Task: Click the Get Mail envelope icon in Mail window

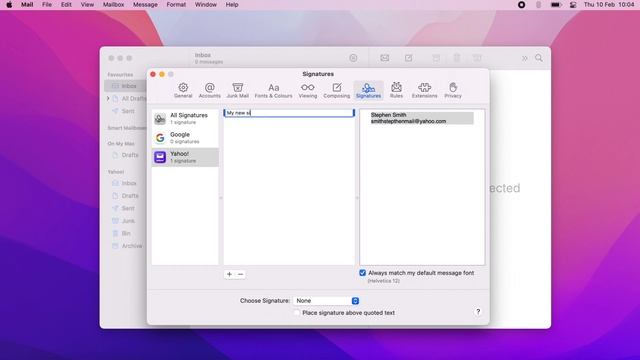Action: (x=384, y=58)
